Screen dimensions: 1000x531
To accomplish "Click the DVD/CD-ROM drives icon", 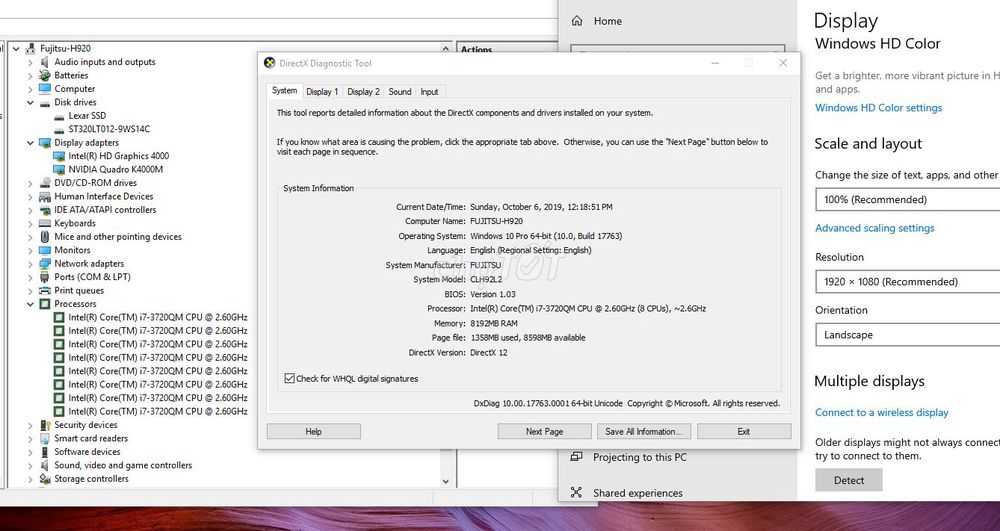I will coord(45,183).
